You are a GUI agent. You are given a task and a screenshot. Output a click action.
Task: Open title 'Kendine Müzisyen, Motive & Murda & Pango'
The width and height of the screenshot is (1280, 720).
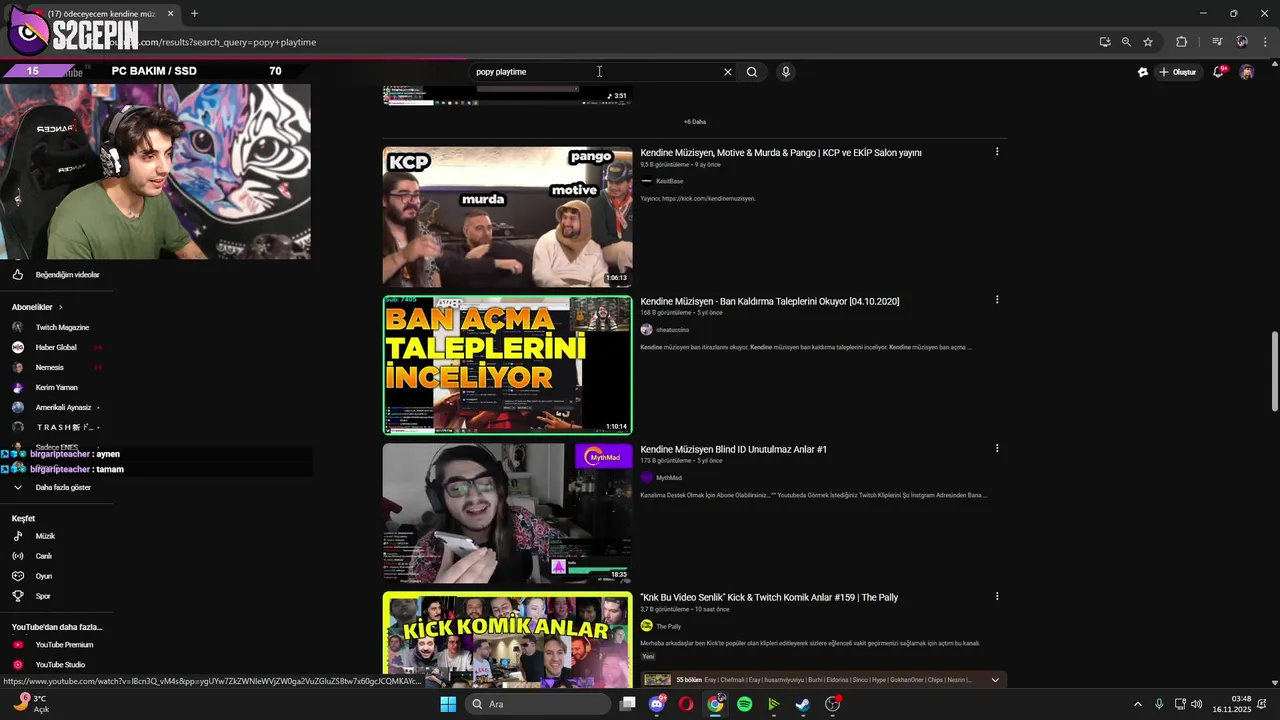point(781,153)
